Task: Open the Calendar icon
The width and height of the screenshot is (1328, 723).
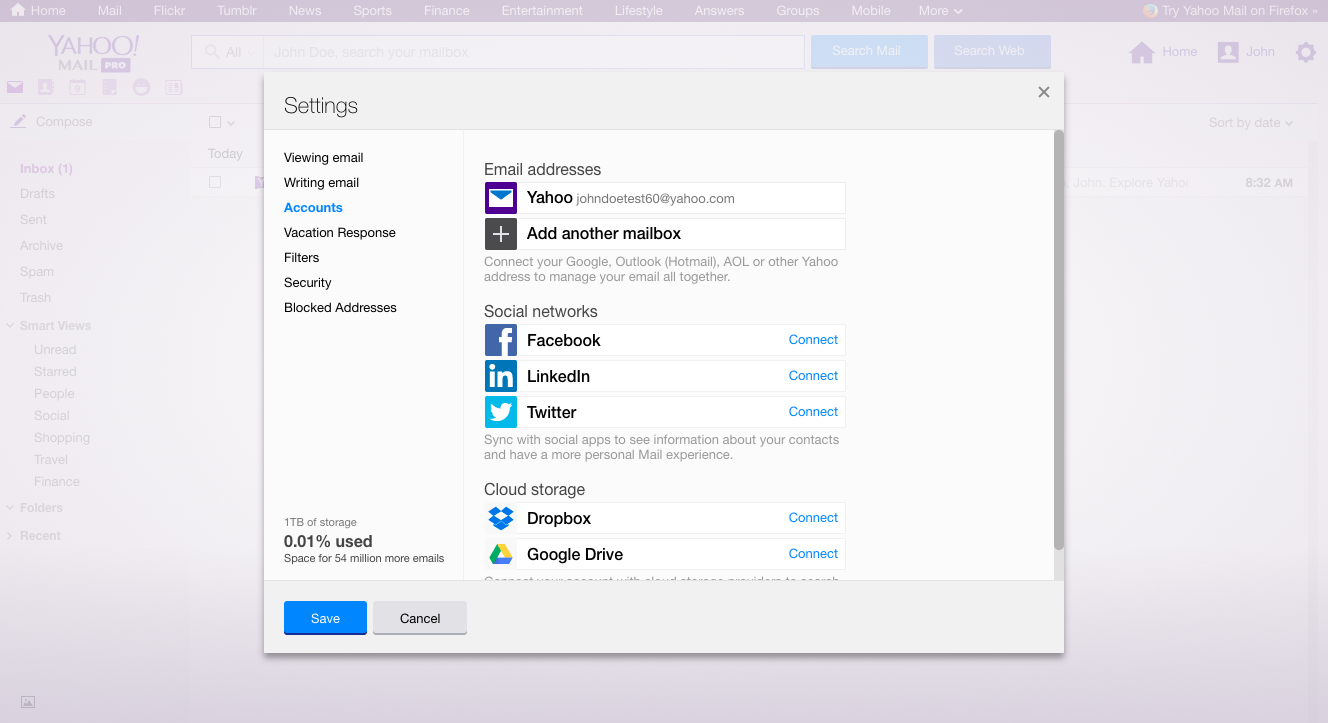Action: tap(77, 87)
